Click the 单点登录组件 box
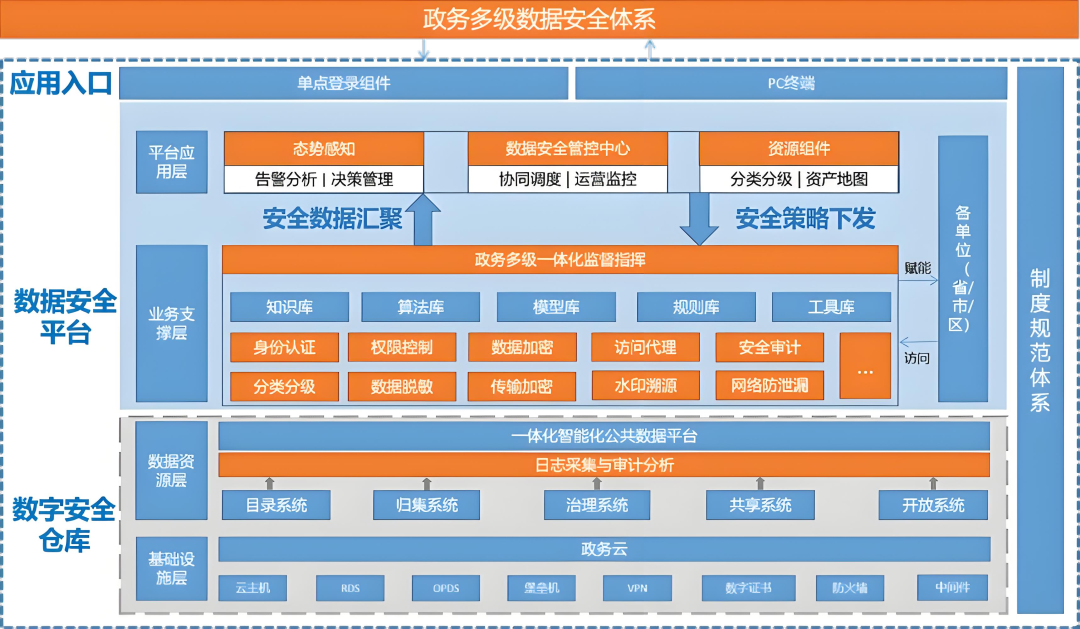This screenshot has width=1080, height=629. tap(344, 83)
